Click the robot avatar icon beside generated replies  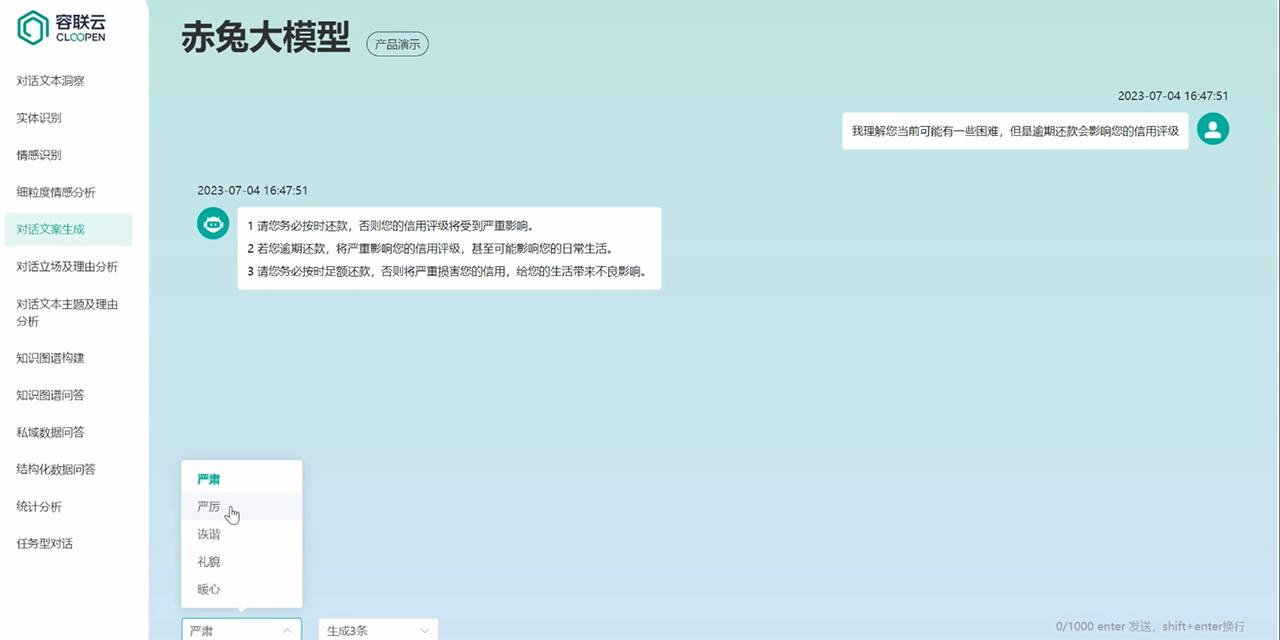[x=212, y=223]
